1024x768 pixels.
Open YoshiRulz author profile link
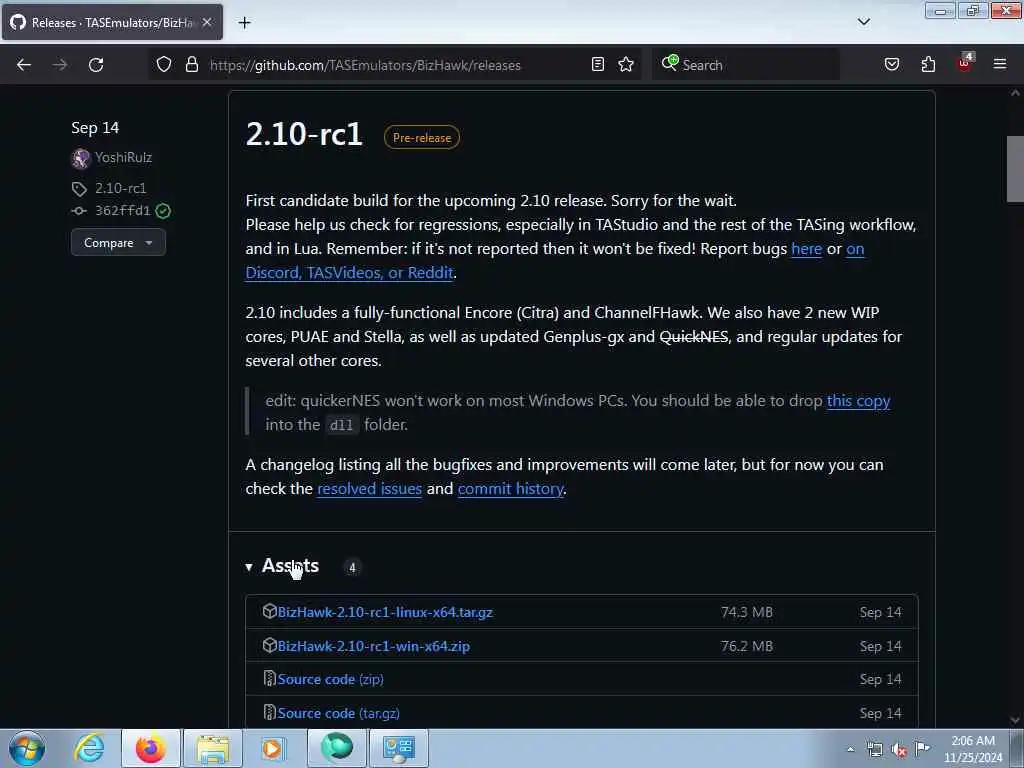click(x=123, y=157)
